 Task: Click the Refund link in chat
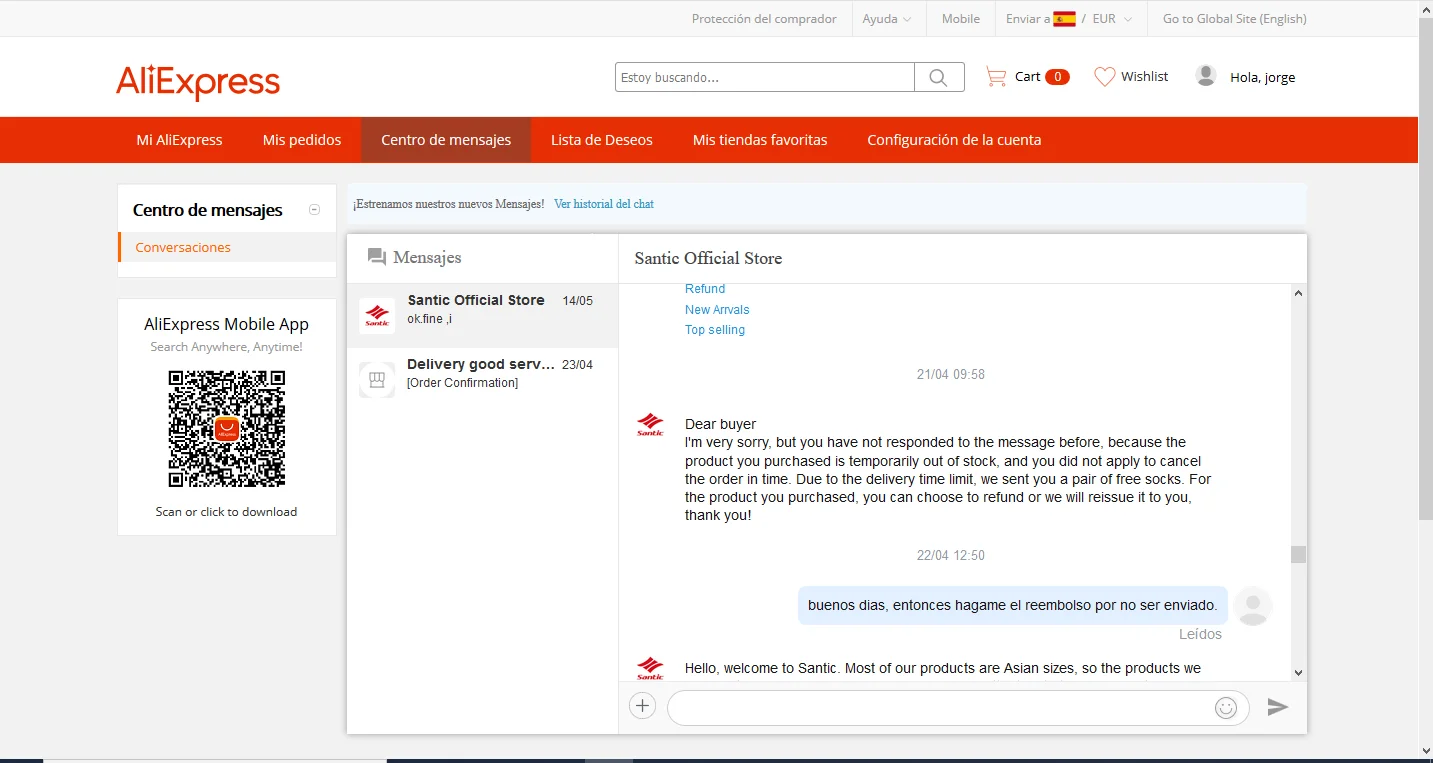(705, 289)
